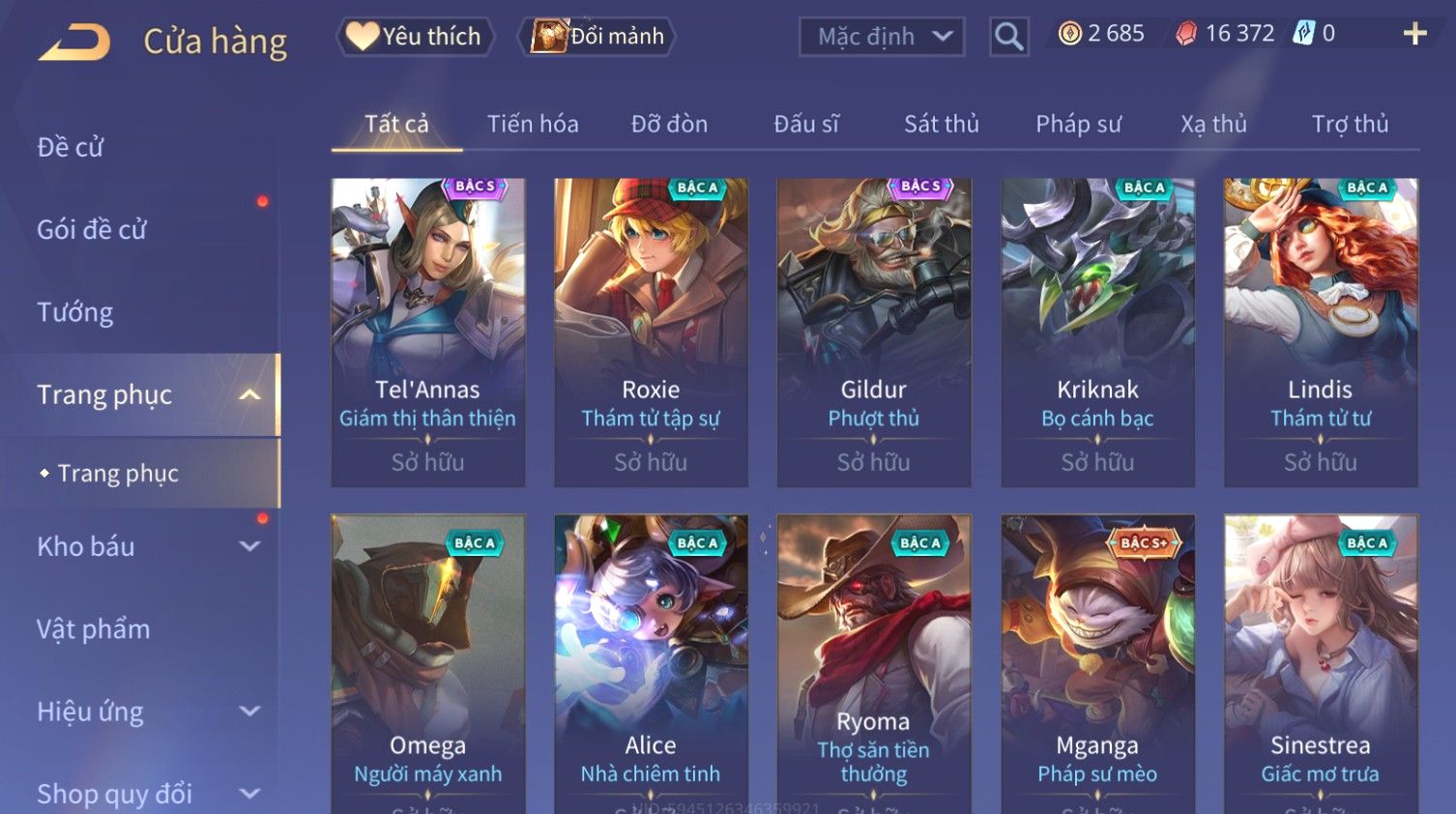The image size is (1456, 814).
Task: Collapse the Trang phục sidebar section
Action: tap(249, 394)
